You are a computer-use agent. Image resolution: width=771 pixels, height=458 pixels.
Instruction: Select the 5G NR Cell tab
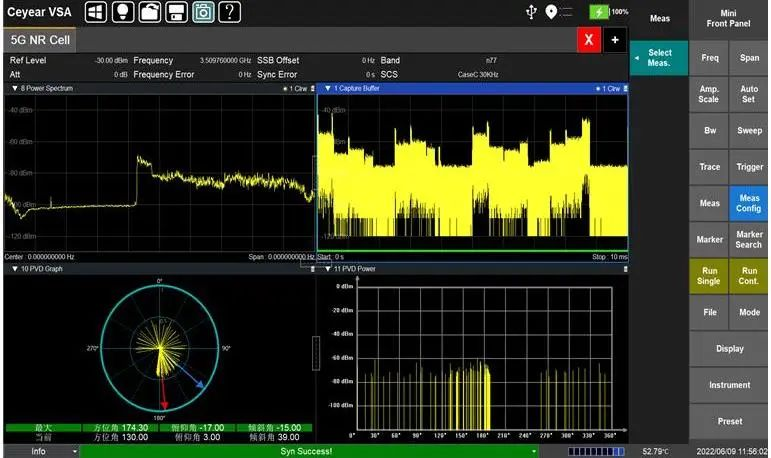[x=40, y=40]
